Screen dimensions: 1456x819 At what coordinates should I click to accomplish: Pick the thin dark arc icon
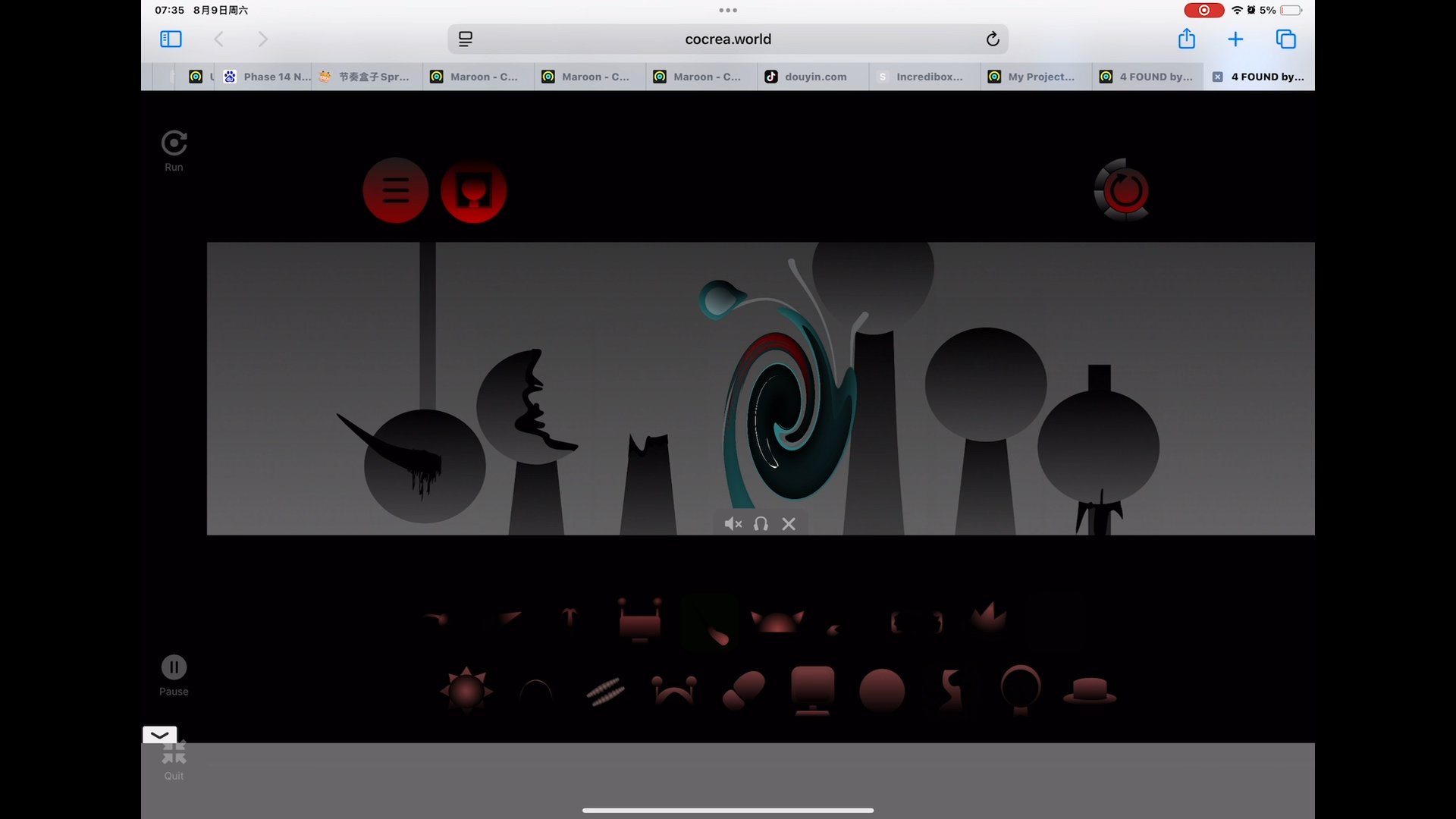pyautogui.click(x=535, y=689)
